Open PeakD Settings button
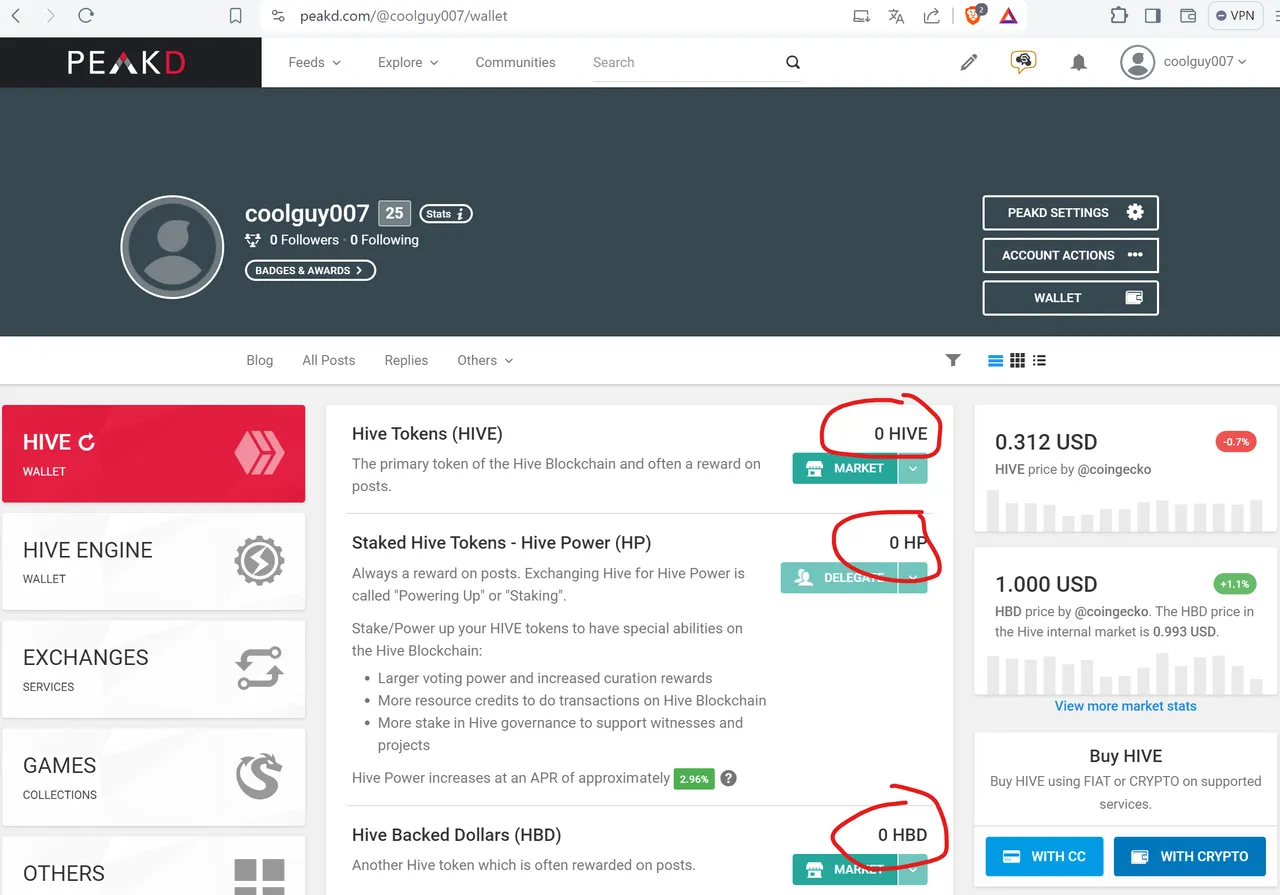This screenshot has width=1280, height=895. [1070, 213]
